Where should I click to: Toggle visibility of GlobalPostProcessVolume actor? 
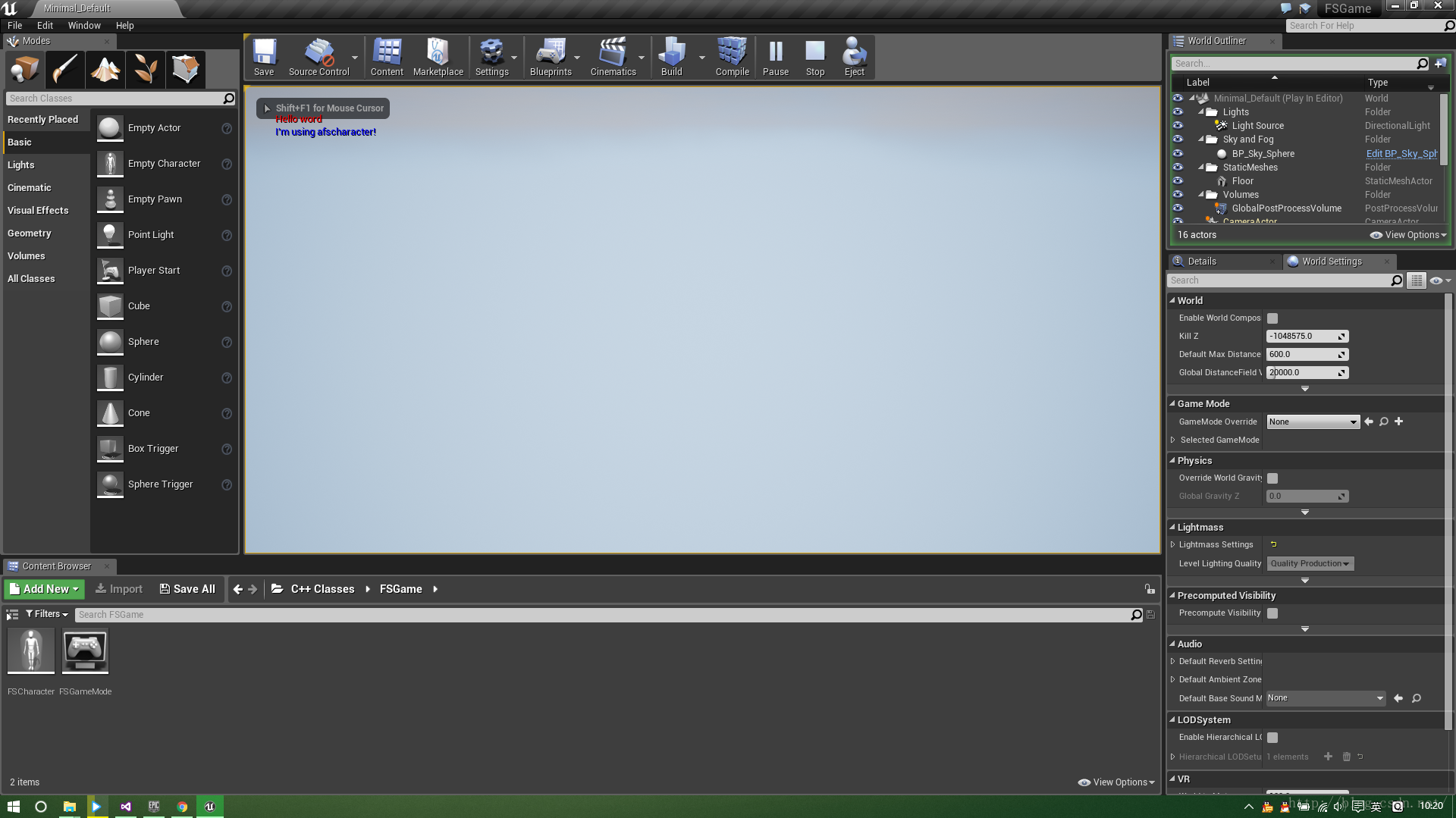[1178, 208]
